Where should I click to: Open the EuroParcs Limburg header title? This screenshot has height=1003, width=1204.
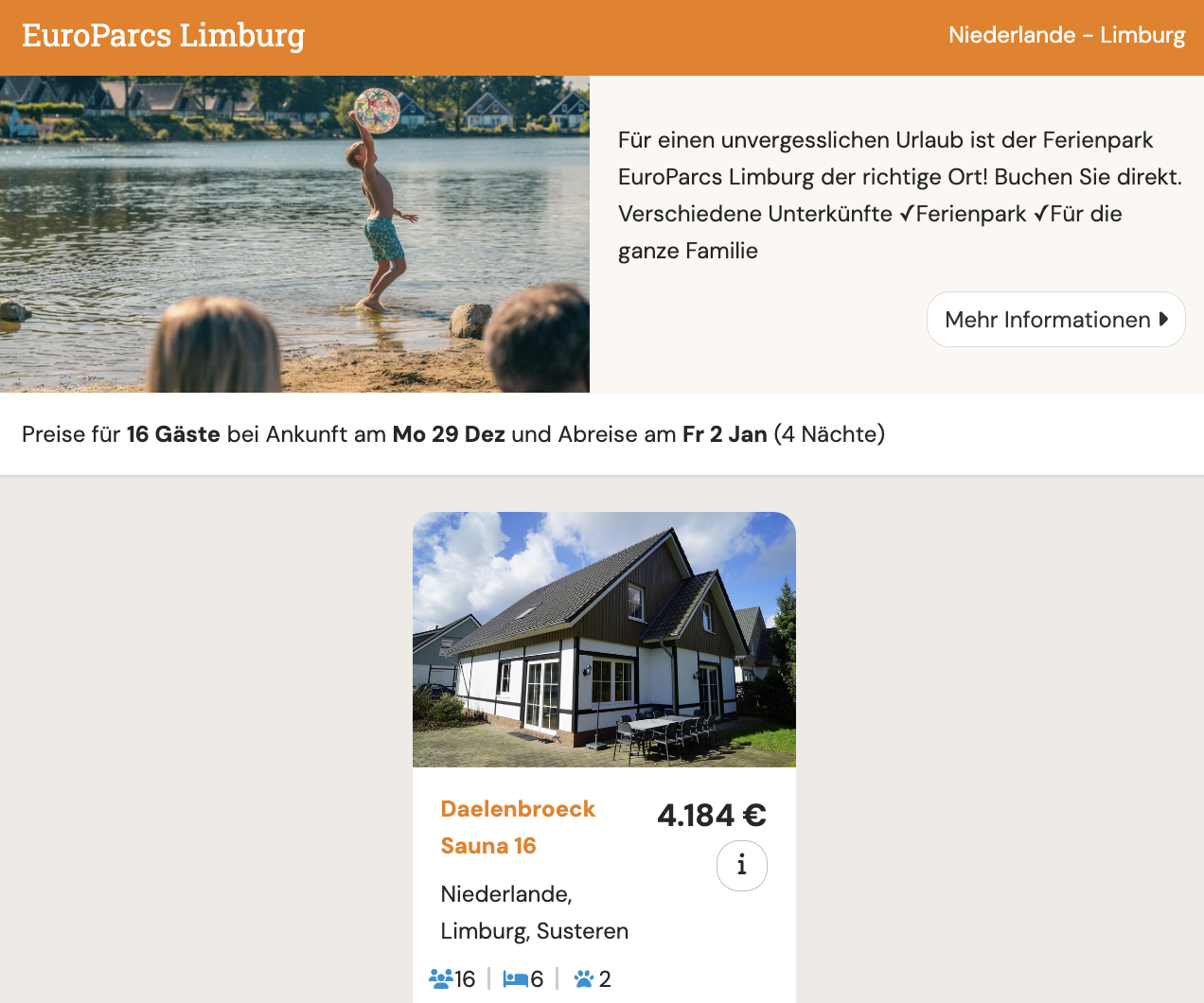click(163, 36)
